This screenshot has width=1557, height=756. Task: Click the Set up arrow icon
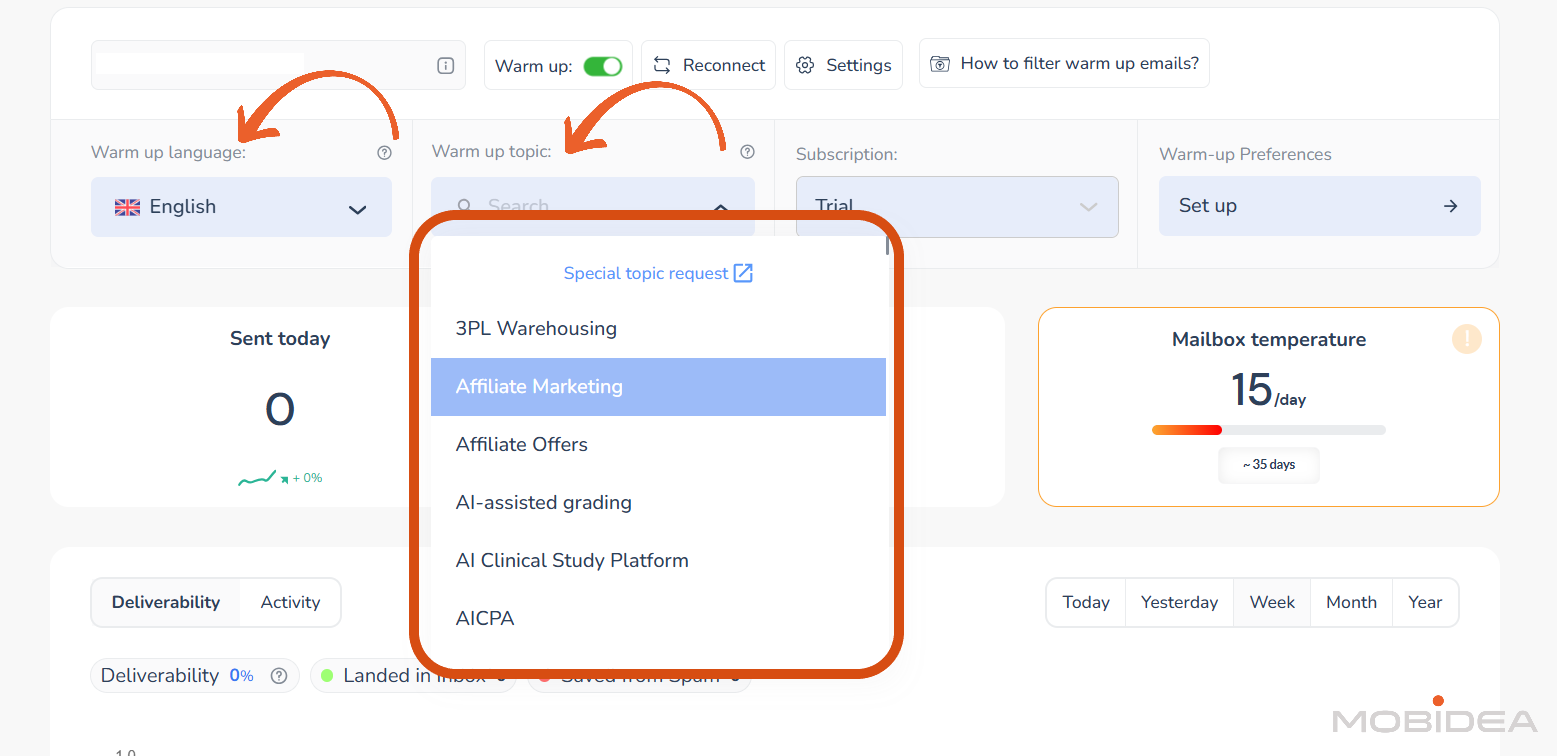pyautogui.click(x=1450, y=206)
